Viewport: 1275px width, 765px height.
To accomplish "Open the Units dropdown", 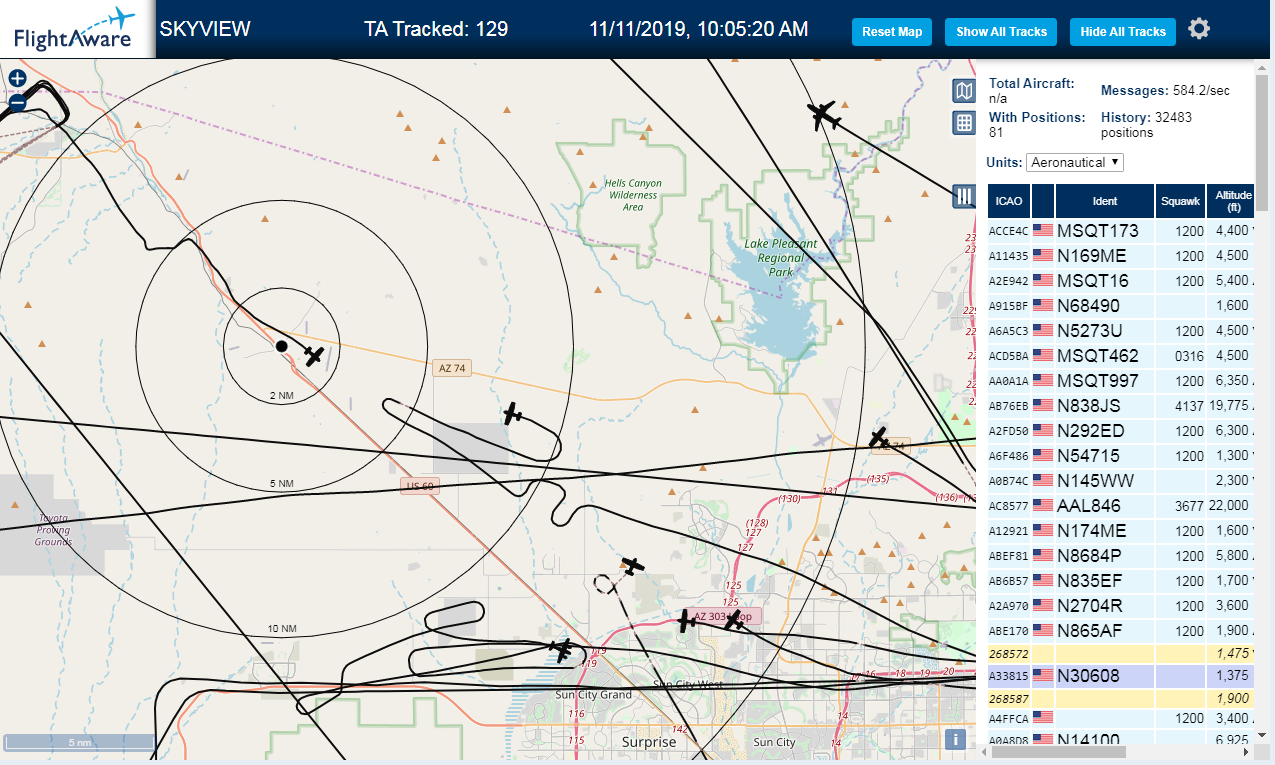I will (x=1075, y=162).
